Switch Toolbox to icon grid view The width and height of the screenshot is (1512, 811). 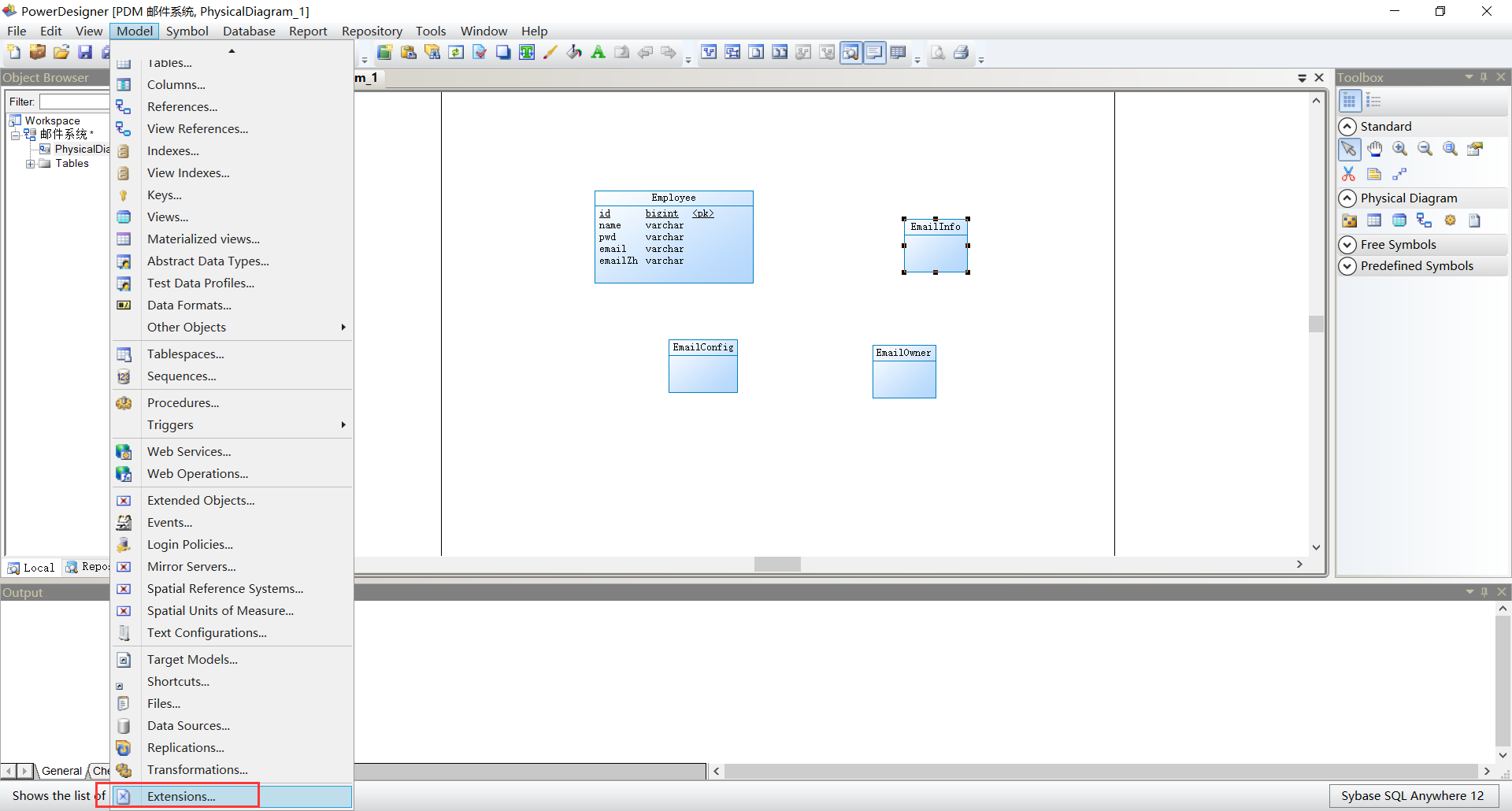point(1349,101)
